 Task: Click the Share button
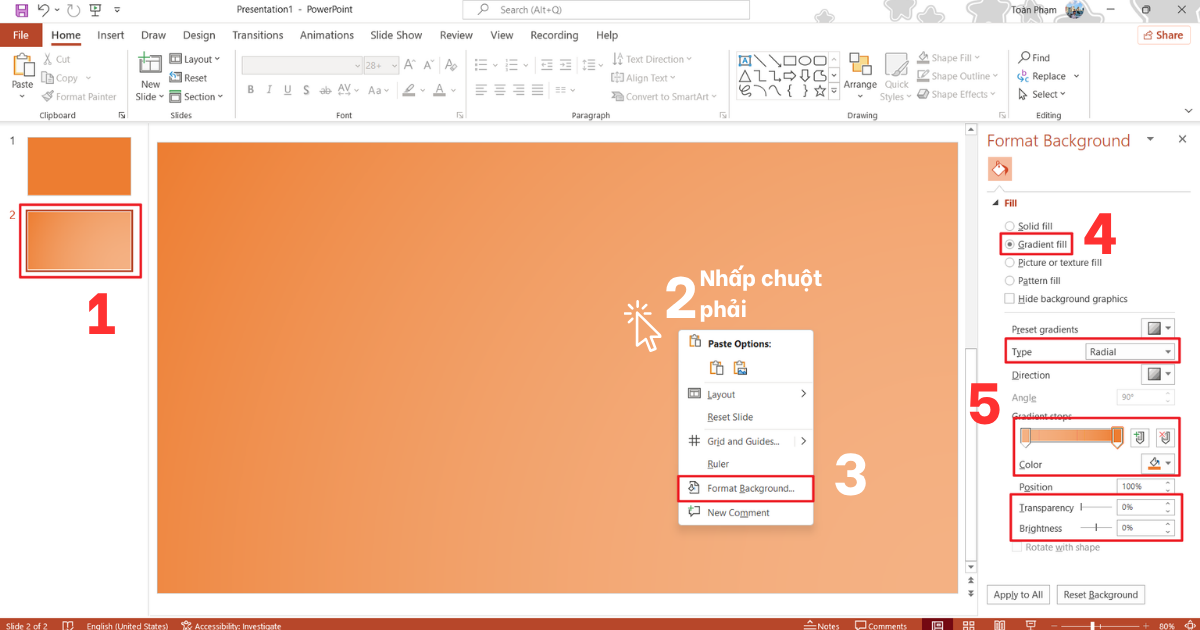(x=1163, y=35)
